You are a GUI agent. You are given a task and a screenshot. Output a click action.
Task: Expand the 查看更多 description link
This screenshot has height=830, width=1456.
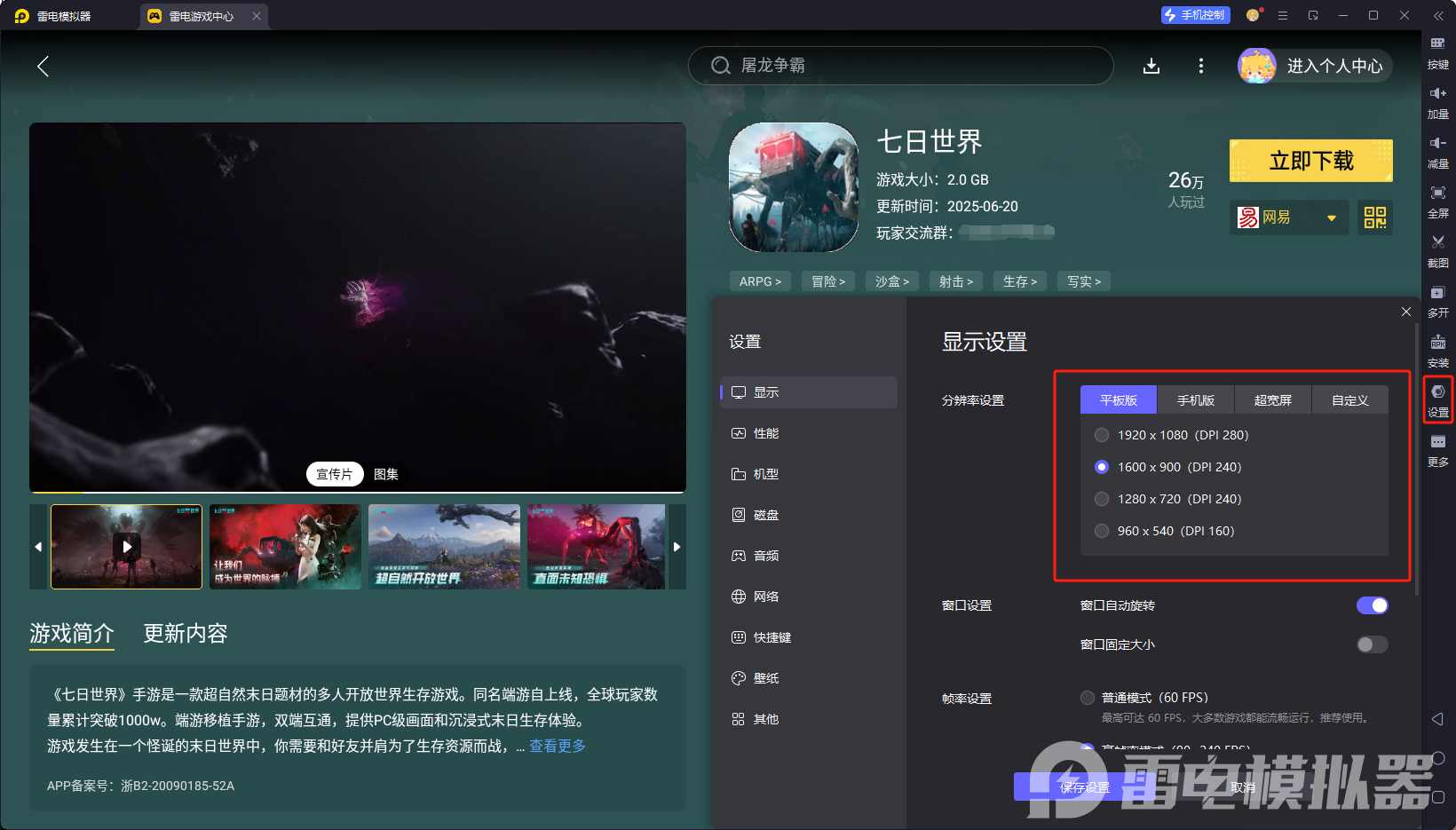[557, 746]
